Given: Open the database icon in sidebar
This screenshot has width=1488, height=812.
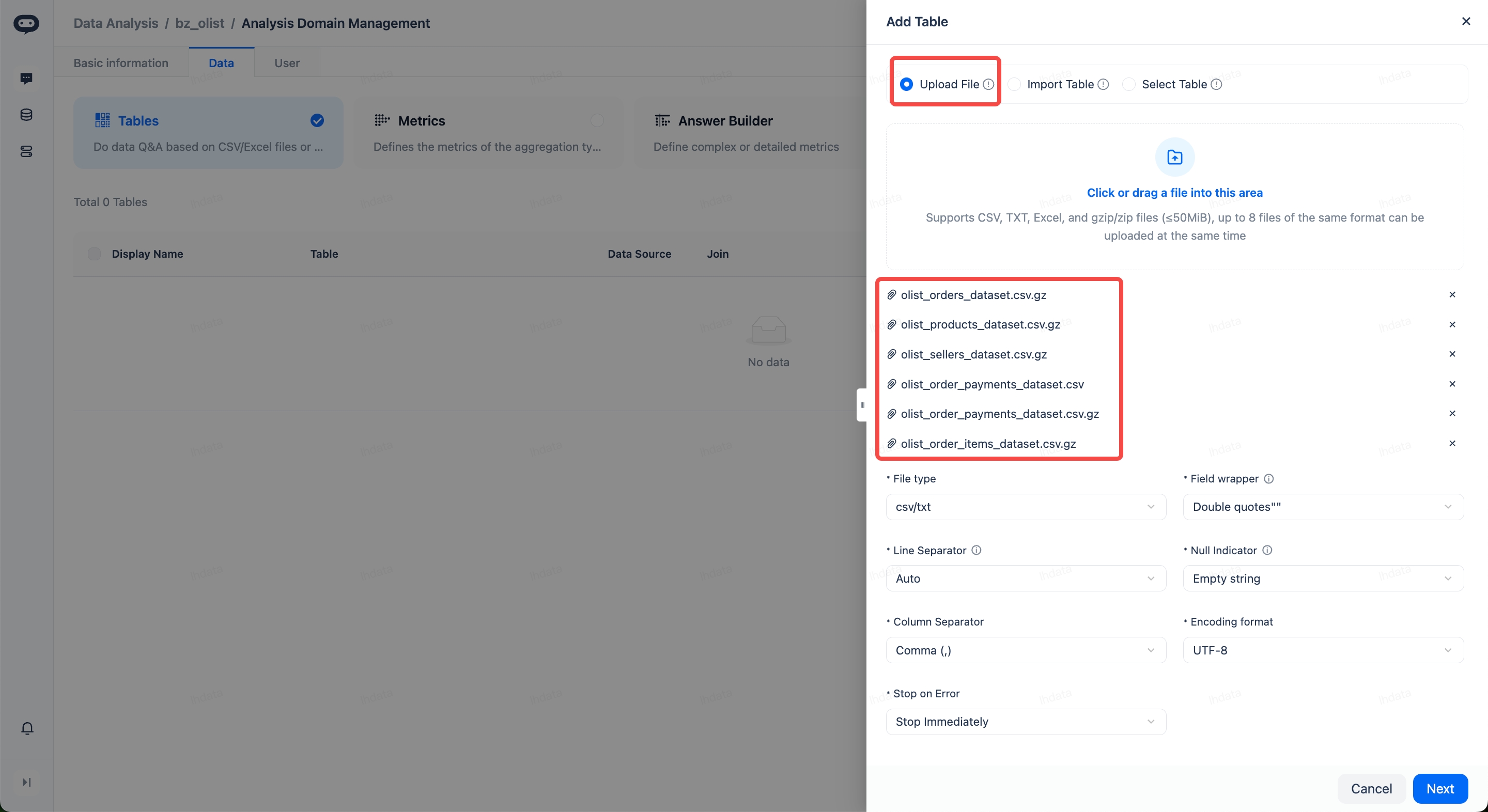Looking at the screenshot, I should (x=26, y=115).
